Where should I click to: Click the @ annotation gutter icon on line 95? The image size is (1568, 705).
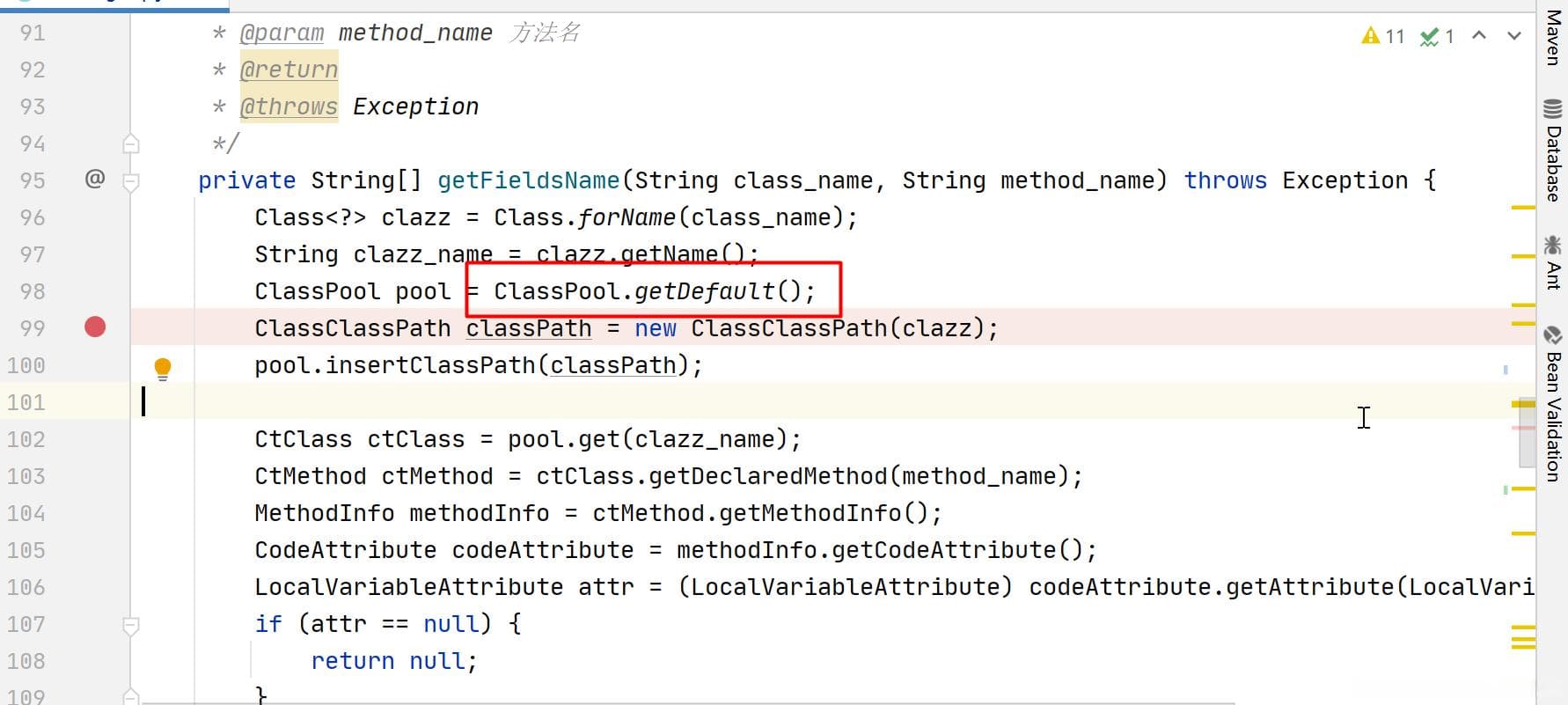pyautogui.click(x=95, y=179)
